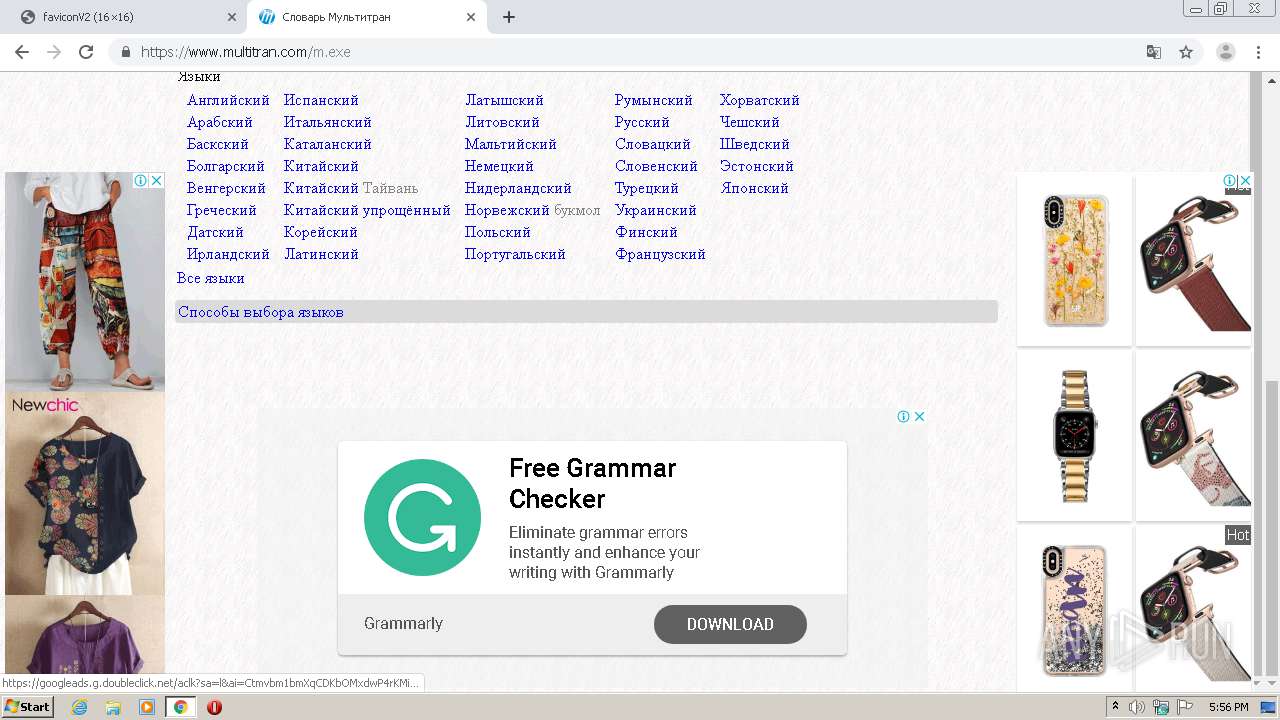This screenshot has height=720, width=1280.
Task: Open the navy floral blouse ad image
Action: pos(85,505)
